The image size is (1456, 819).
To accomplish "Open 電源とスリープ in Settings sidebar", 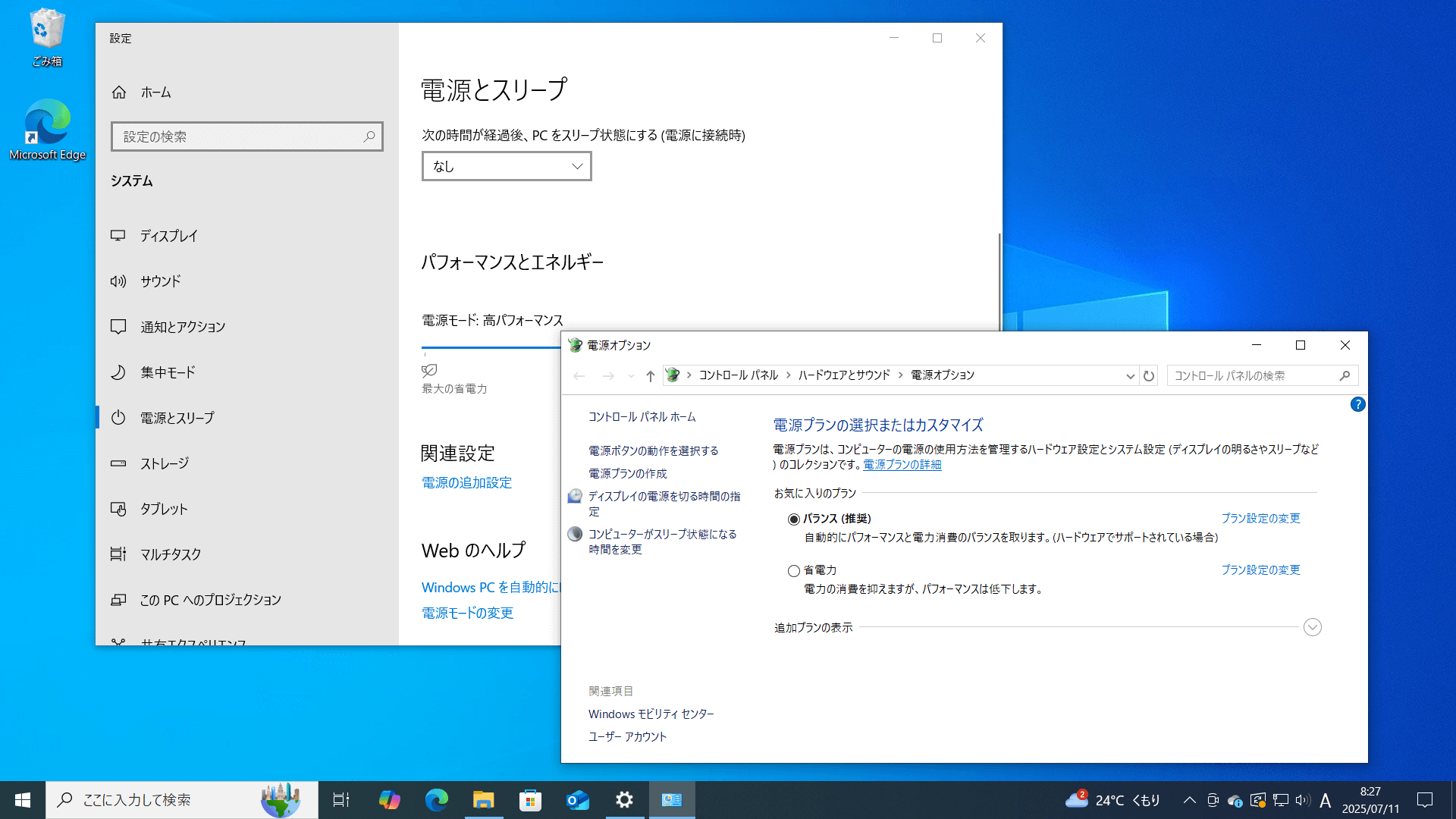I will (247, 418).
